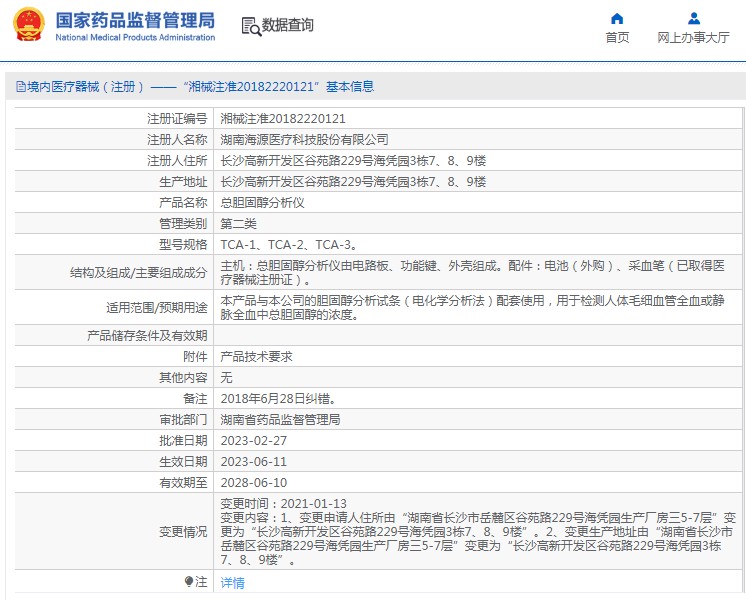Click the 数据查询 label
Viewport: 746px width, 600px height.
[288, 25]
